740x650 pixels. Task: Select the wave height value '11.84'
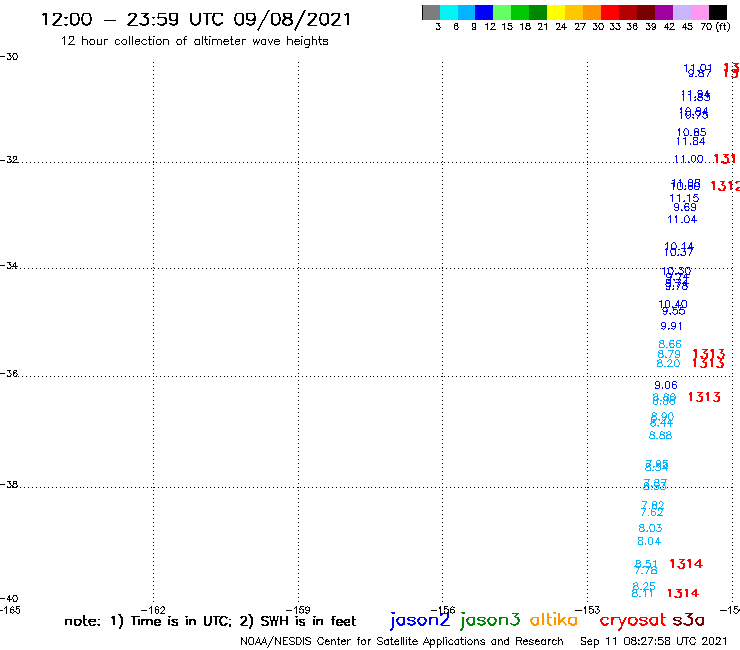691,141
